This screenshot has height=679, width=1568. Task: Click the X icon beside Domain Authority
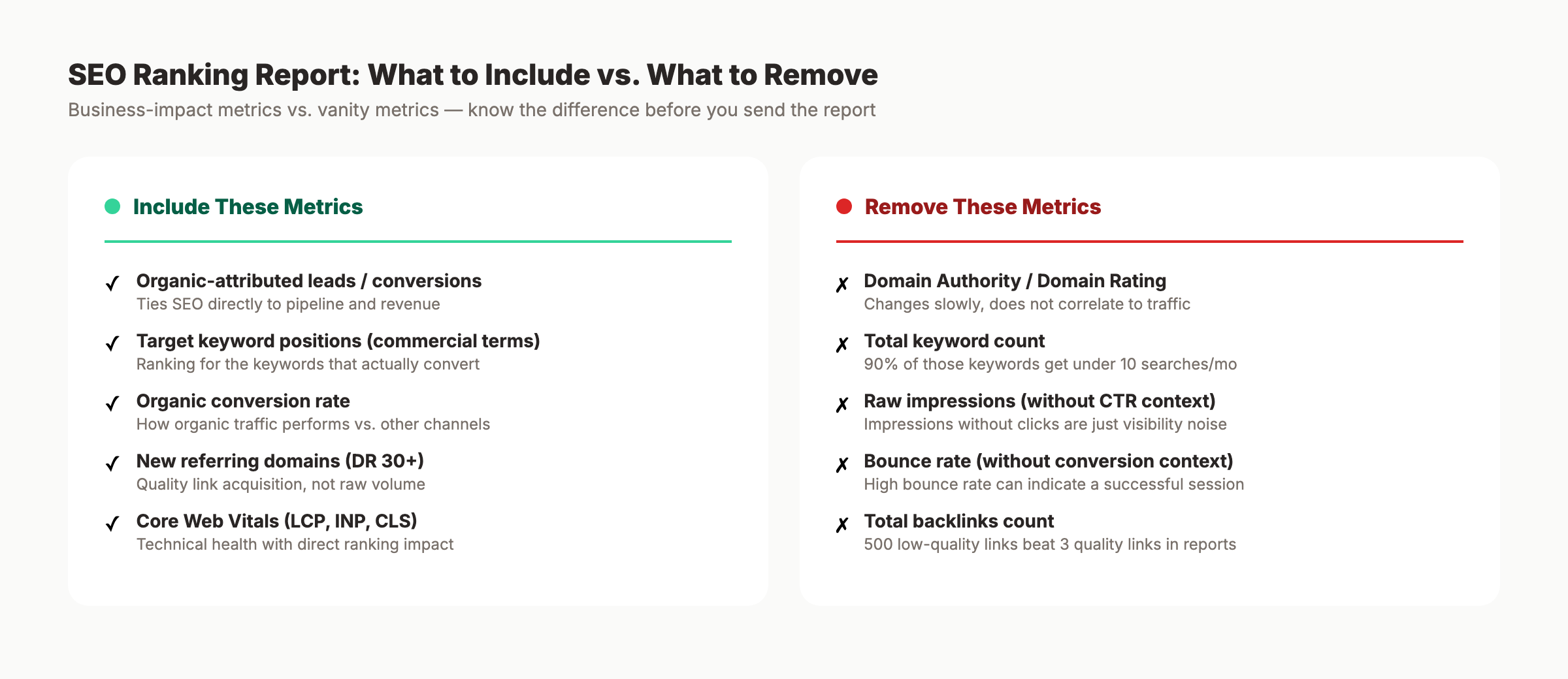pyautogui.click(x=841, y=282)
